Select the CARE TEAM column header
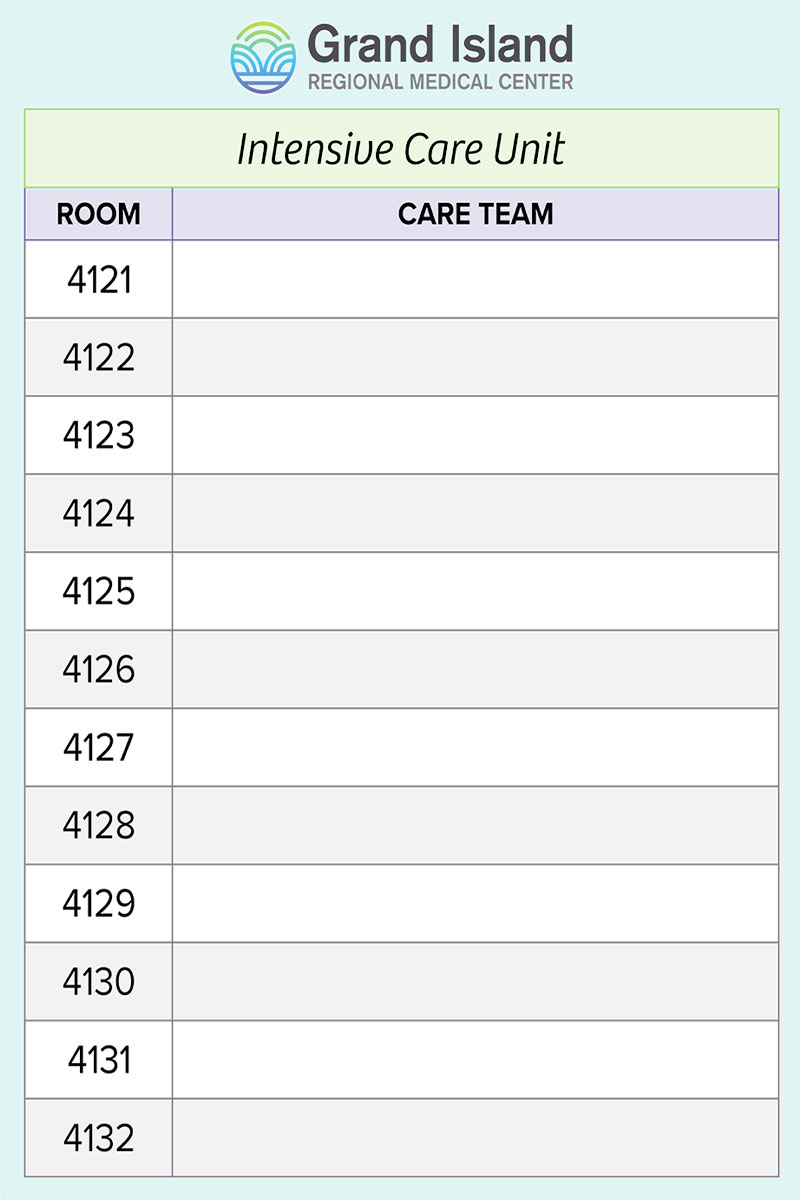Screen dimensions: 800x1200 click(x=476, y=214)
